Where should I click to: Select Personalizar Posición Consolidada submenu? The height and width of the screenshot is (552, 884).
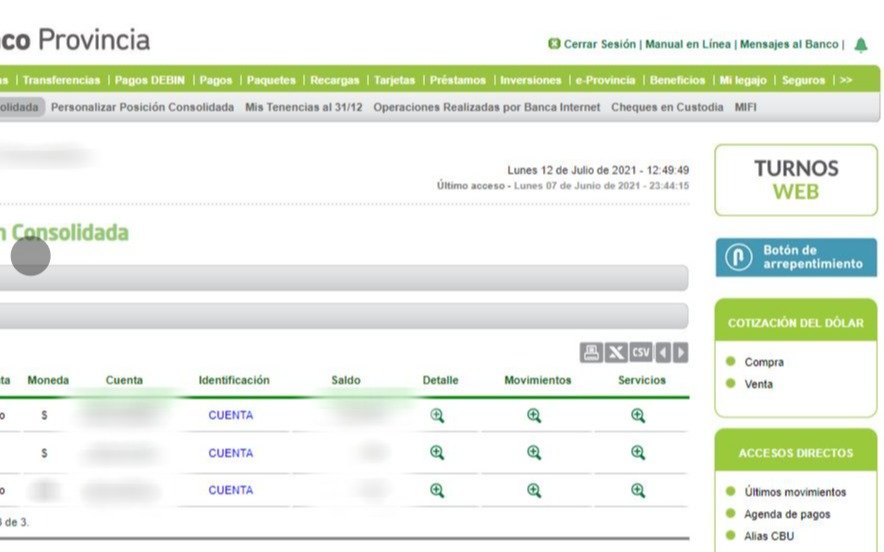click(142, 107)
